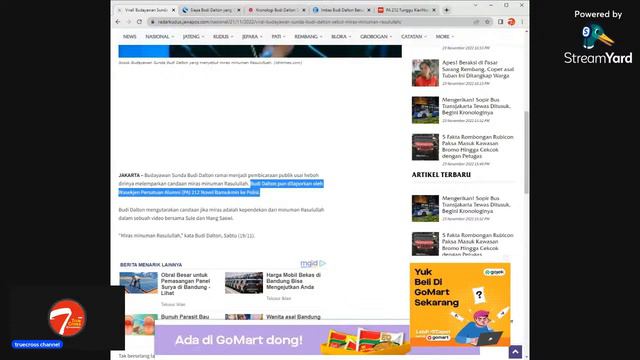Expand the MORE dropdown menu
The height and width of the screenshot is (360, 640).
point(444,37)
